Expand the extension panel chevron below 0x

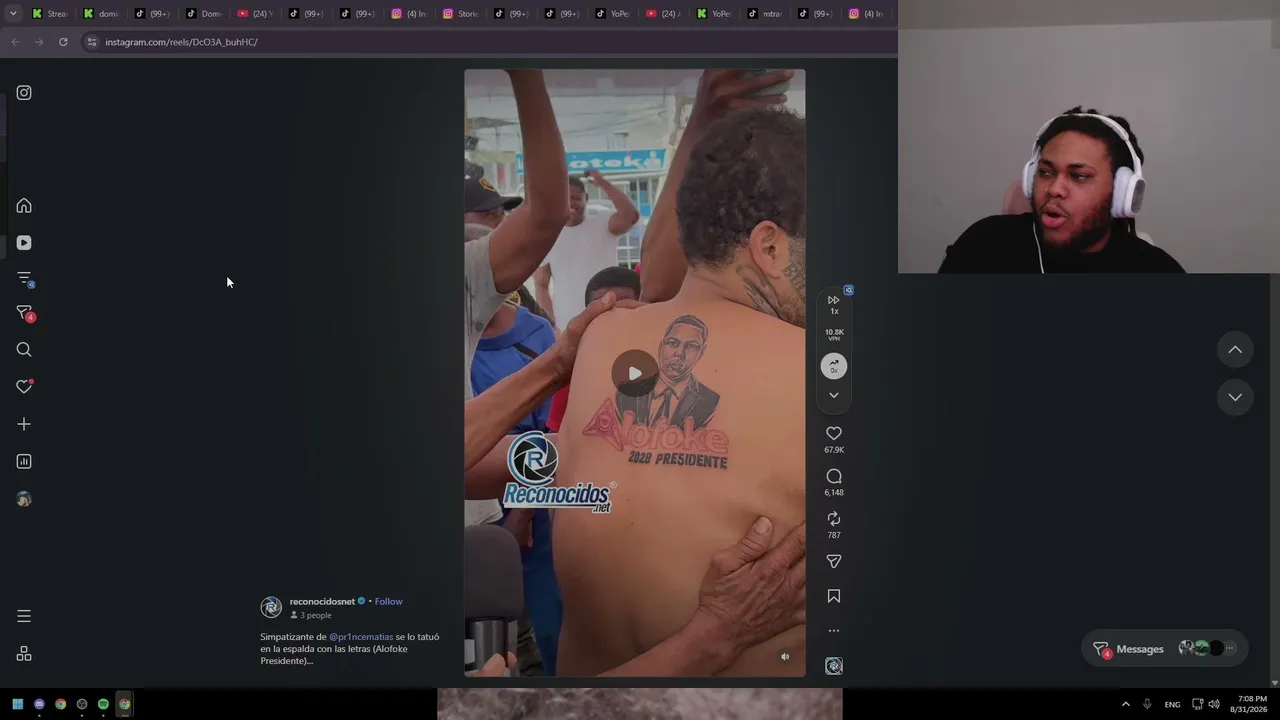[834, 395]
